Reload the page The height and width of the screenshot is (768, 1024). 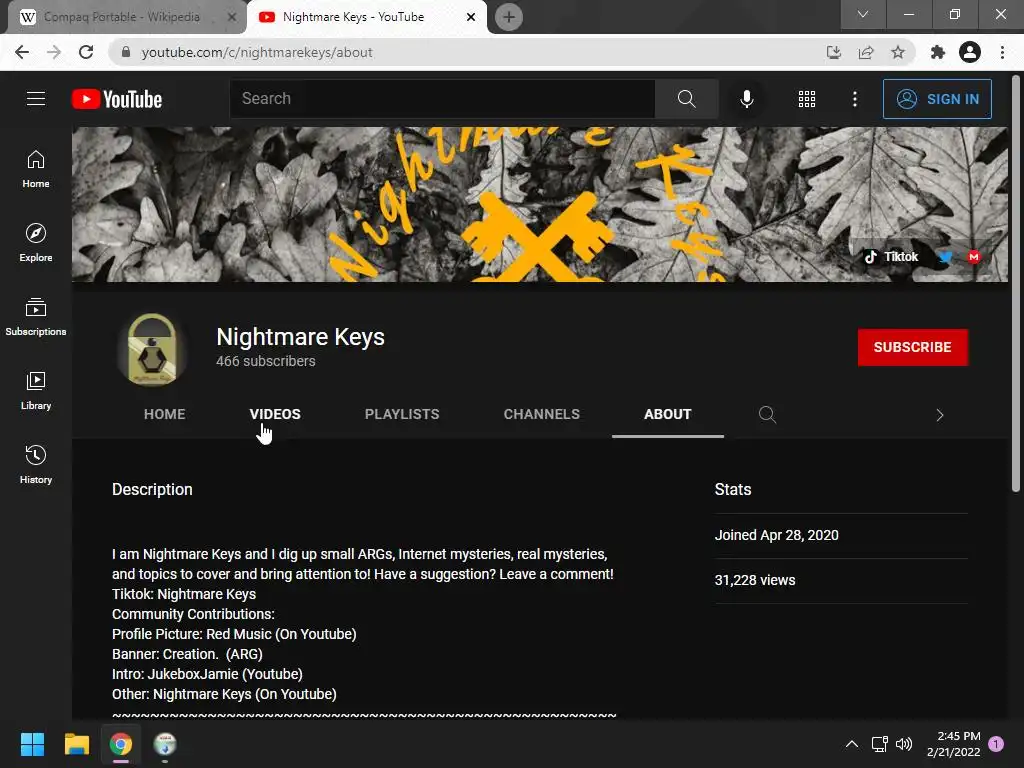coord(86,52)
